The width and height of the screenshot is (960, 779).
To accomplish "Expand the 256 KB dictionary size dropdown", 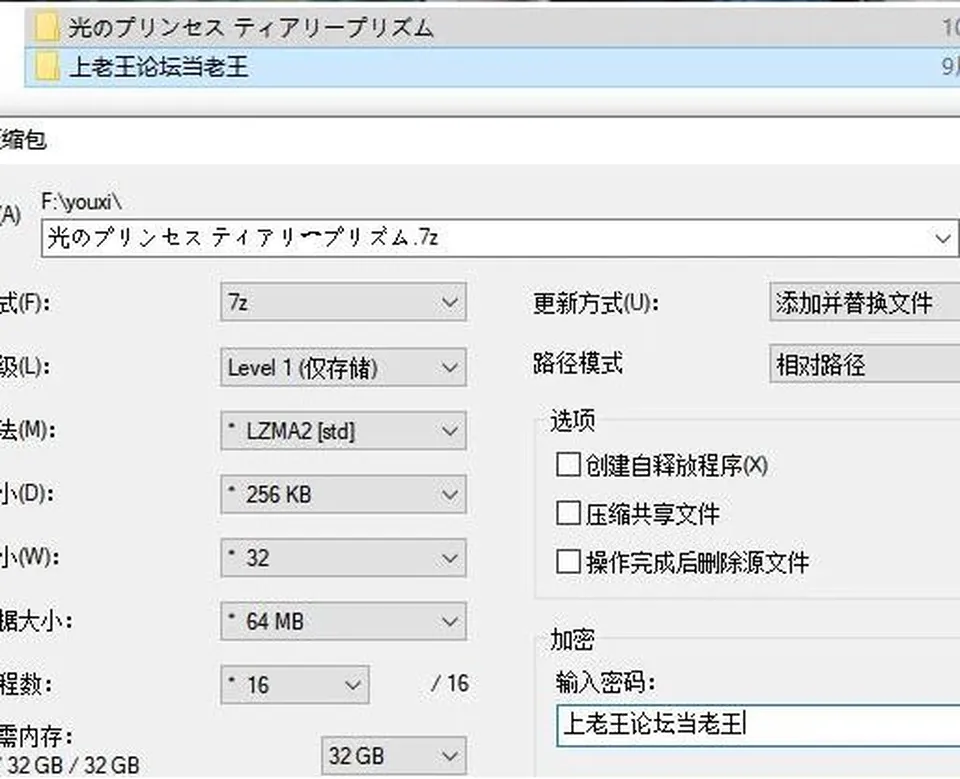I will (343, 495).
